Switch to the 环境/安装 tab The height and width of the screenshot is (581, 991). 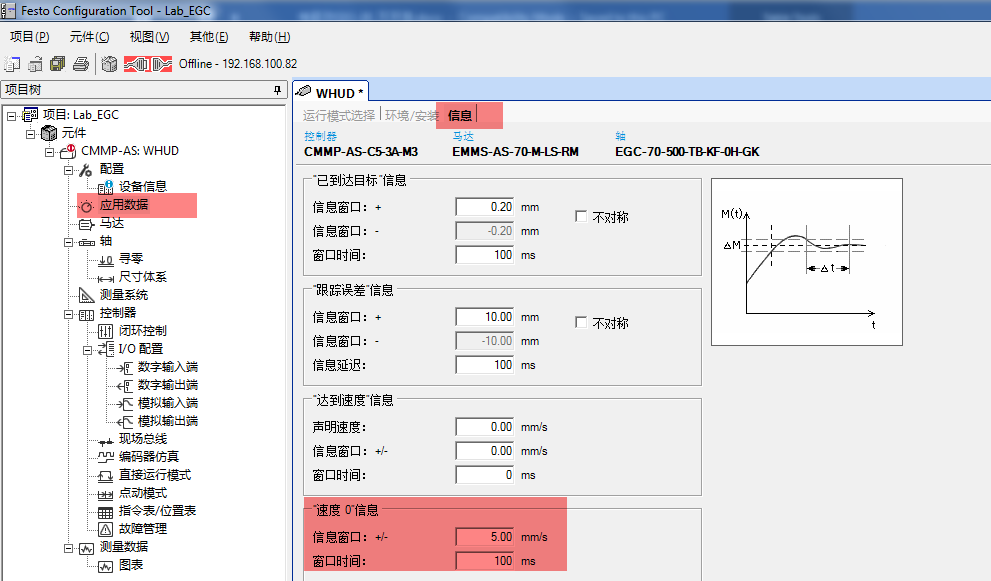pyautogui.click(x=411, y=116)
